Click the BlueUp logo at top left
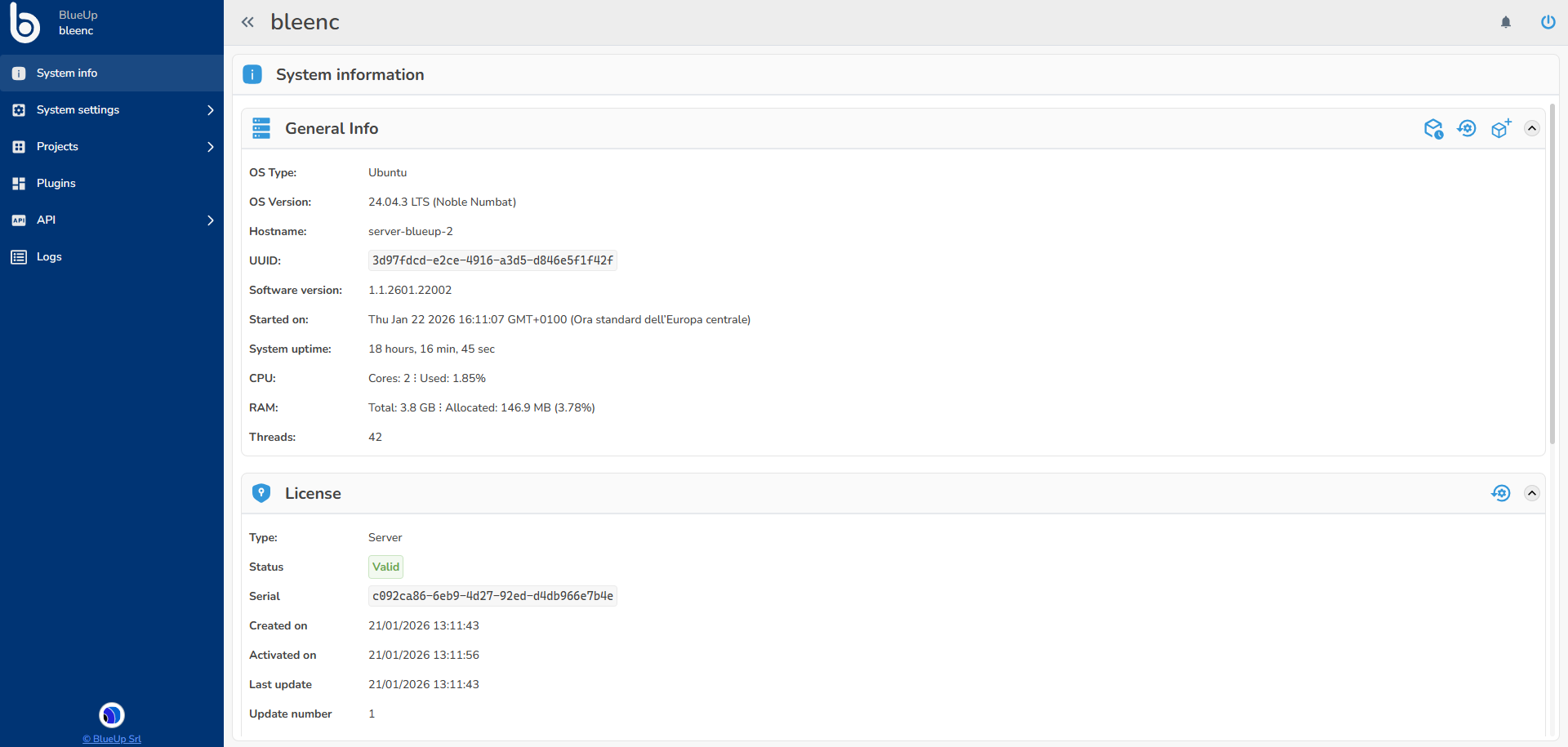 24,23
